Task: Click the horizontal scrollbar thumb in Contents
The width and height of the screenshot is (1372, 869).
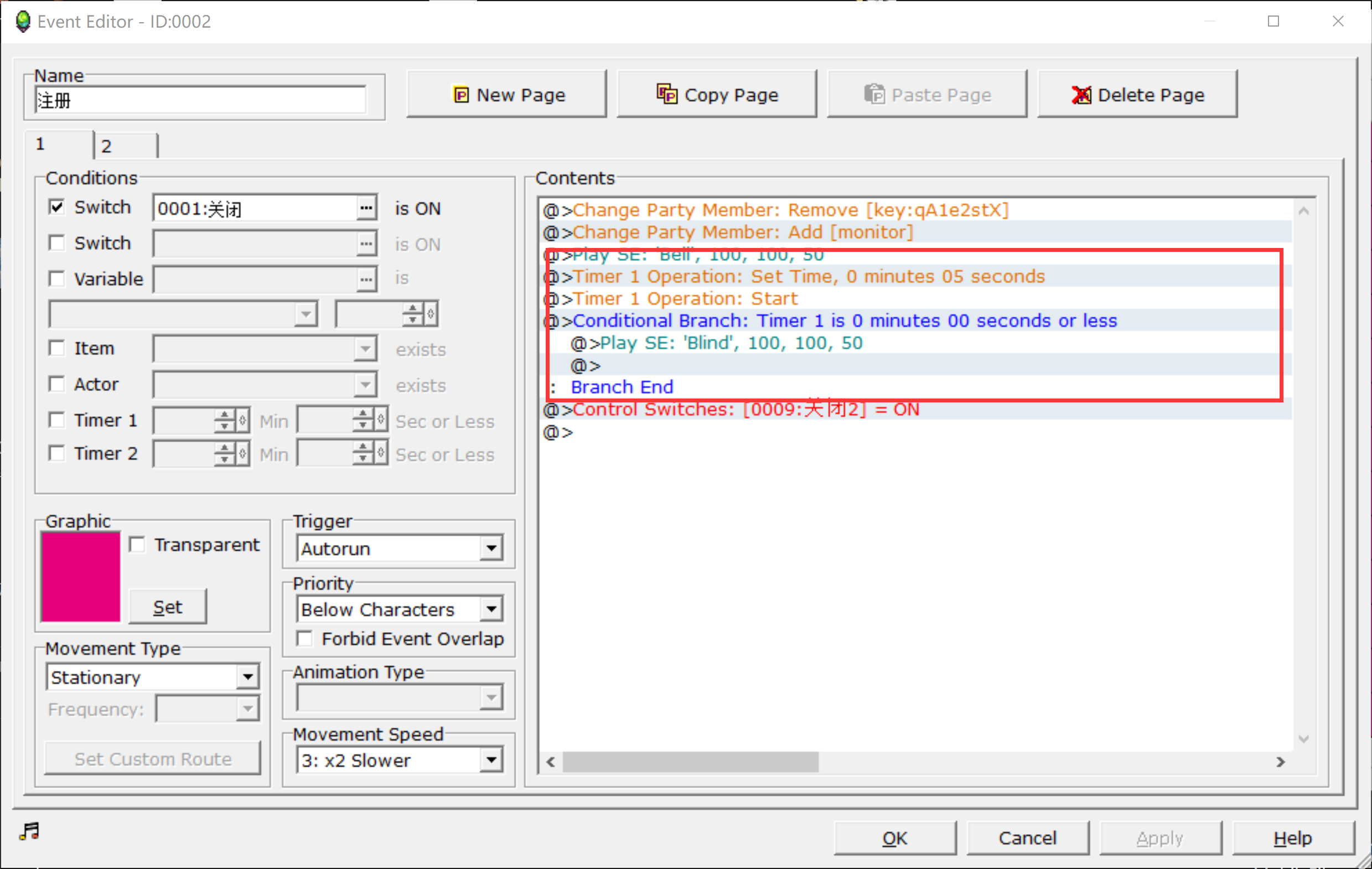Action: pos(691,762)
